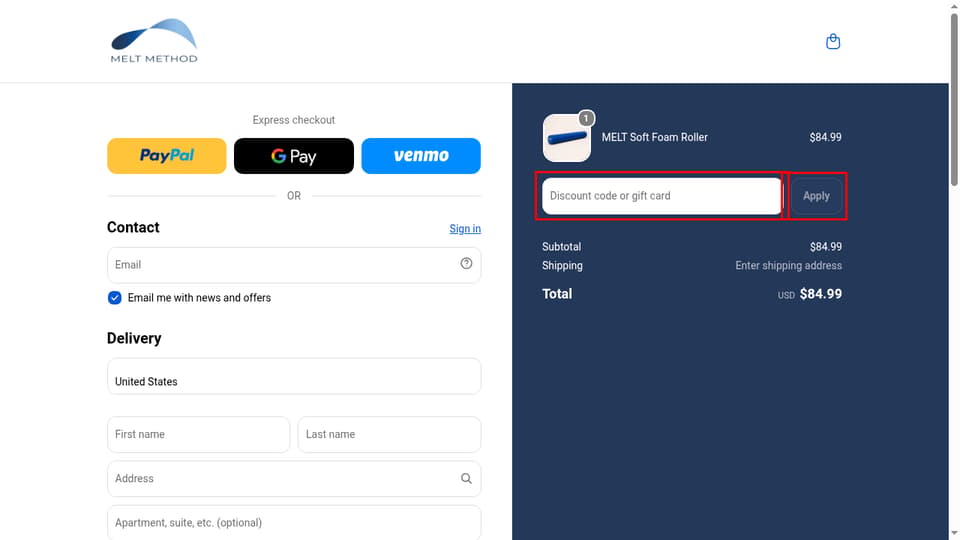The image size is (960, 540).
Task: Click the Delivery section heading
Action: tap(134, 338)
